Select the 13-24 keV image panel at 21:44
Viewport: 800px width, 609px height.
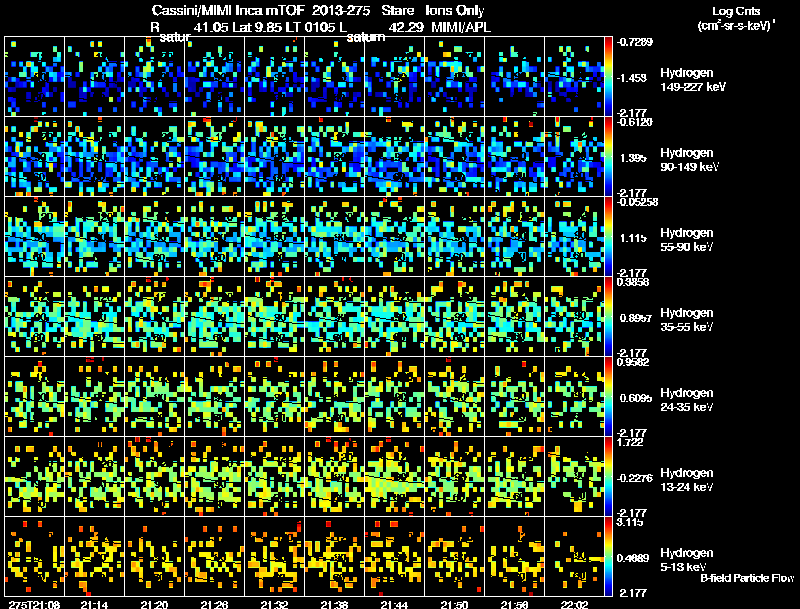click(394, 477)
